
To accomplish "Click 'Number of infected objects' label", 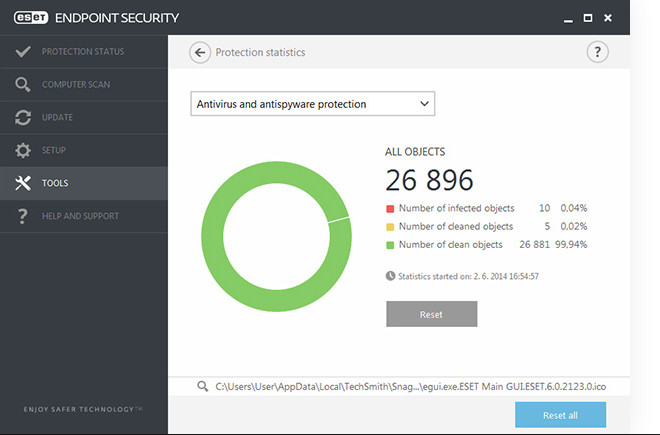I will [x=457, y=208].
